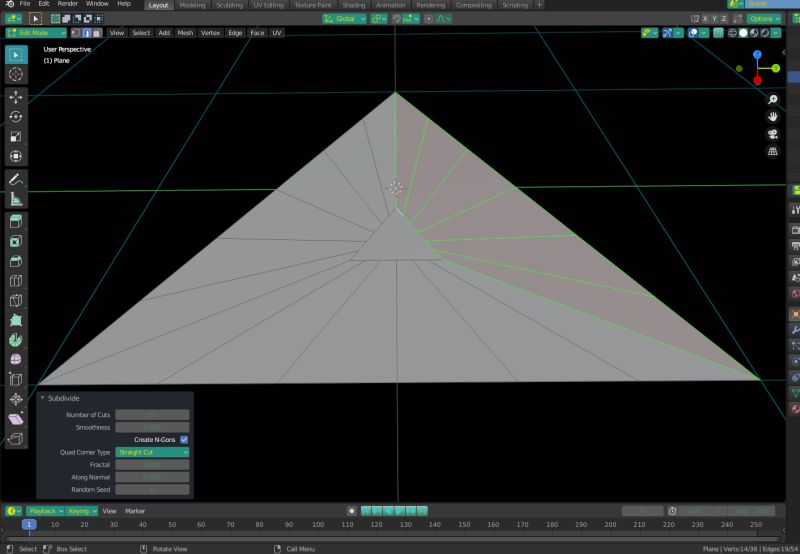The height and width of the screenshot is (554, 800).
Task: Pick the Loop Cut tool
Action: (16, 281)
